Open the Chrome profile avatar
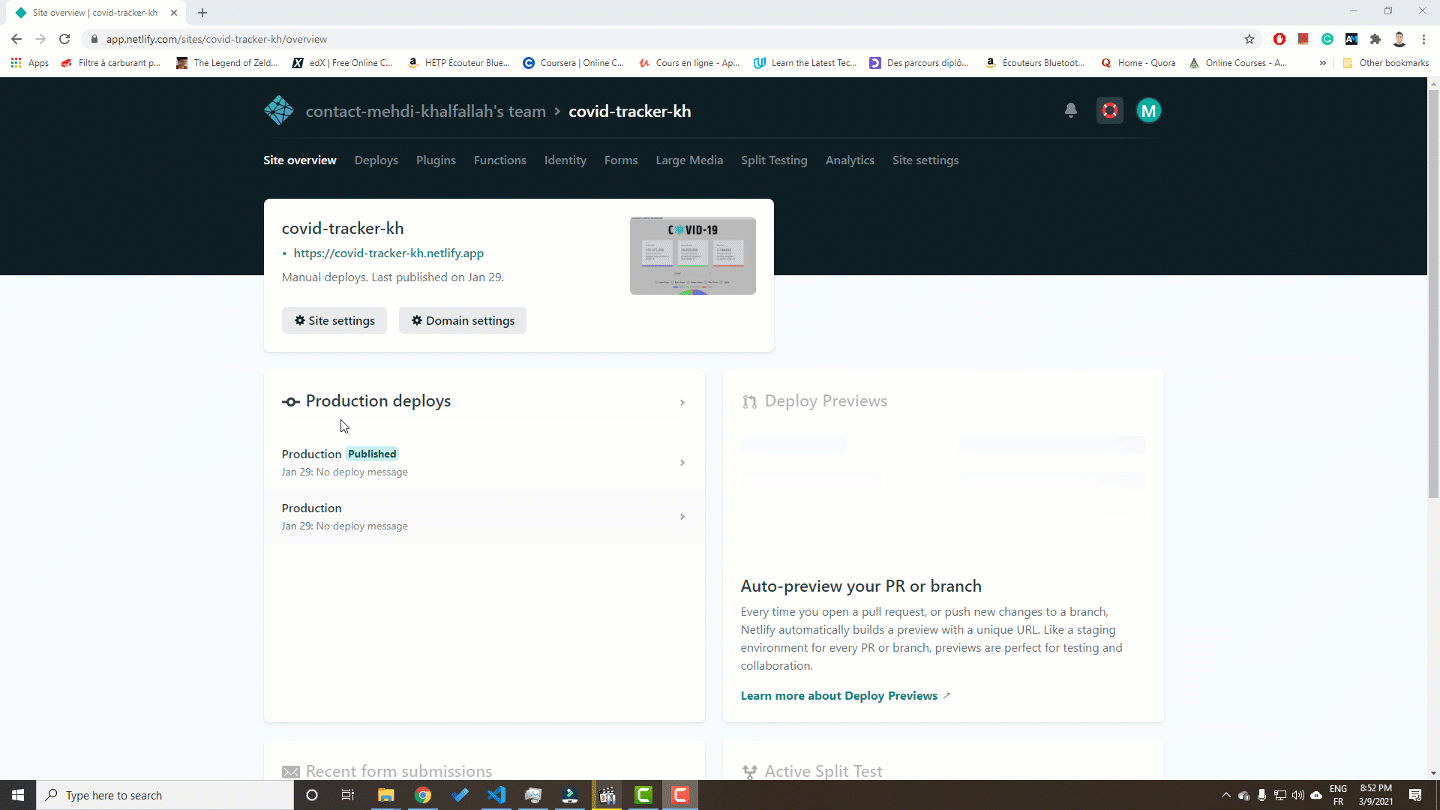 tap(1400, 39)
